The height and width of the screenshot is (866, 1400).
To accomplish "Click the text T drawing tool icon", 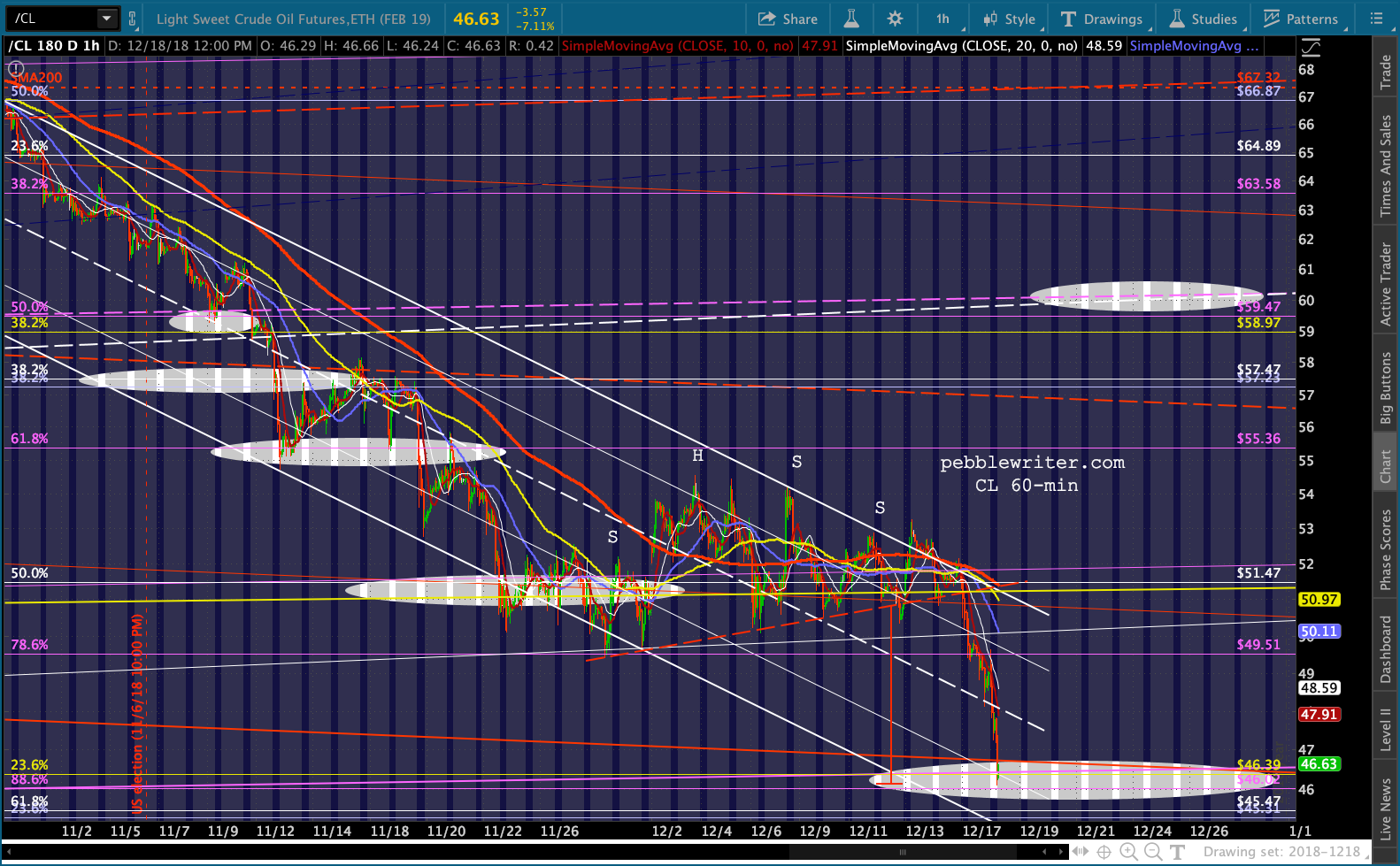I will tap(1177, 852).
